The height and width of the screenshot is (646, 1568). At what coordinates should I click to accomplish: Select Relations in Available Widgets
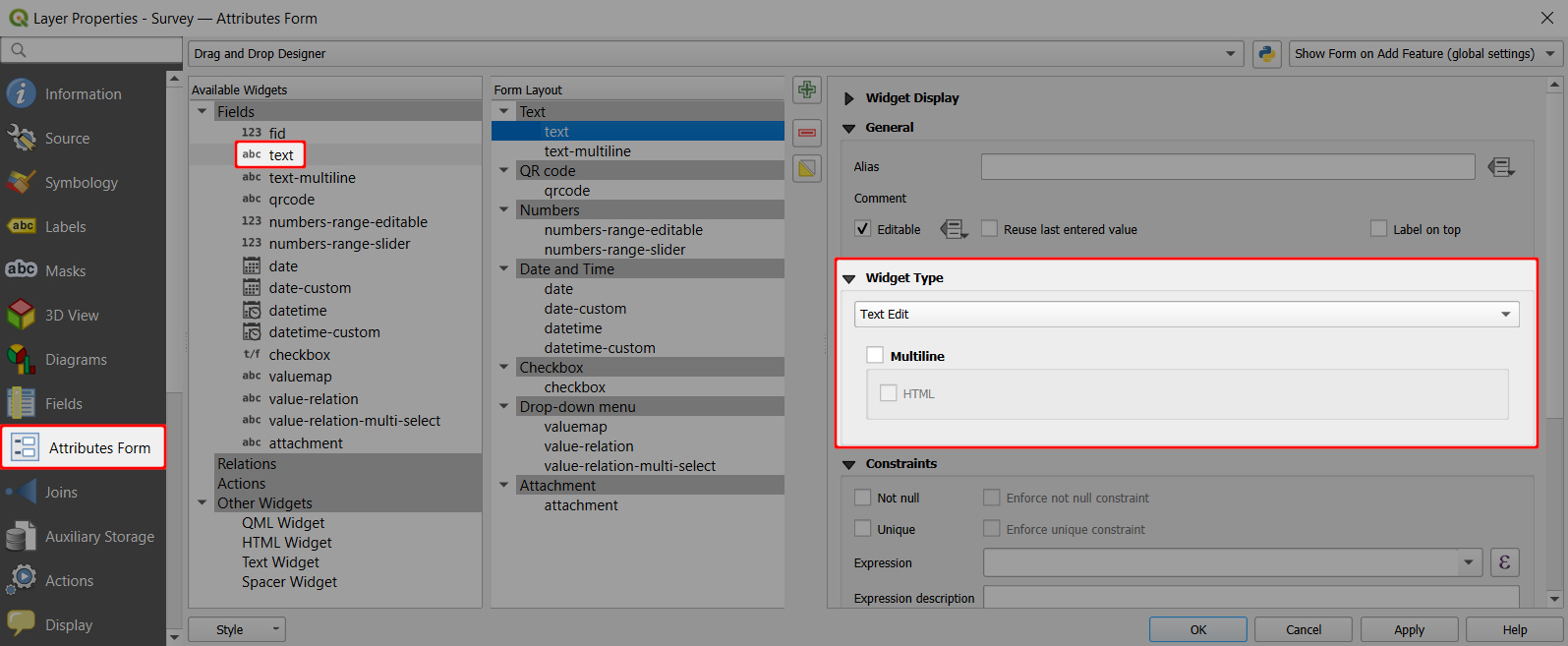pyautogui.click(x=247, y=464)
